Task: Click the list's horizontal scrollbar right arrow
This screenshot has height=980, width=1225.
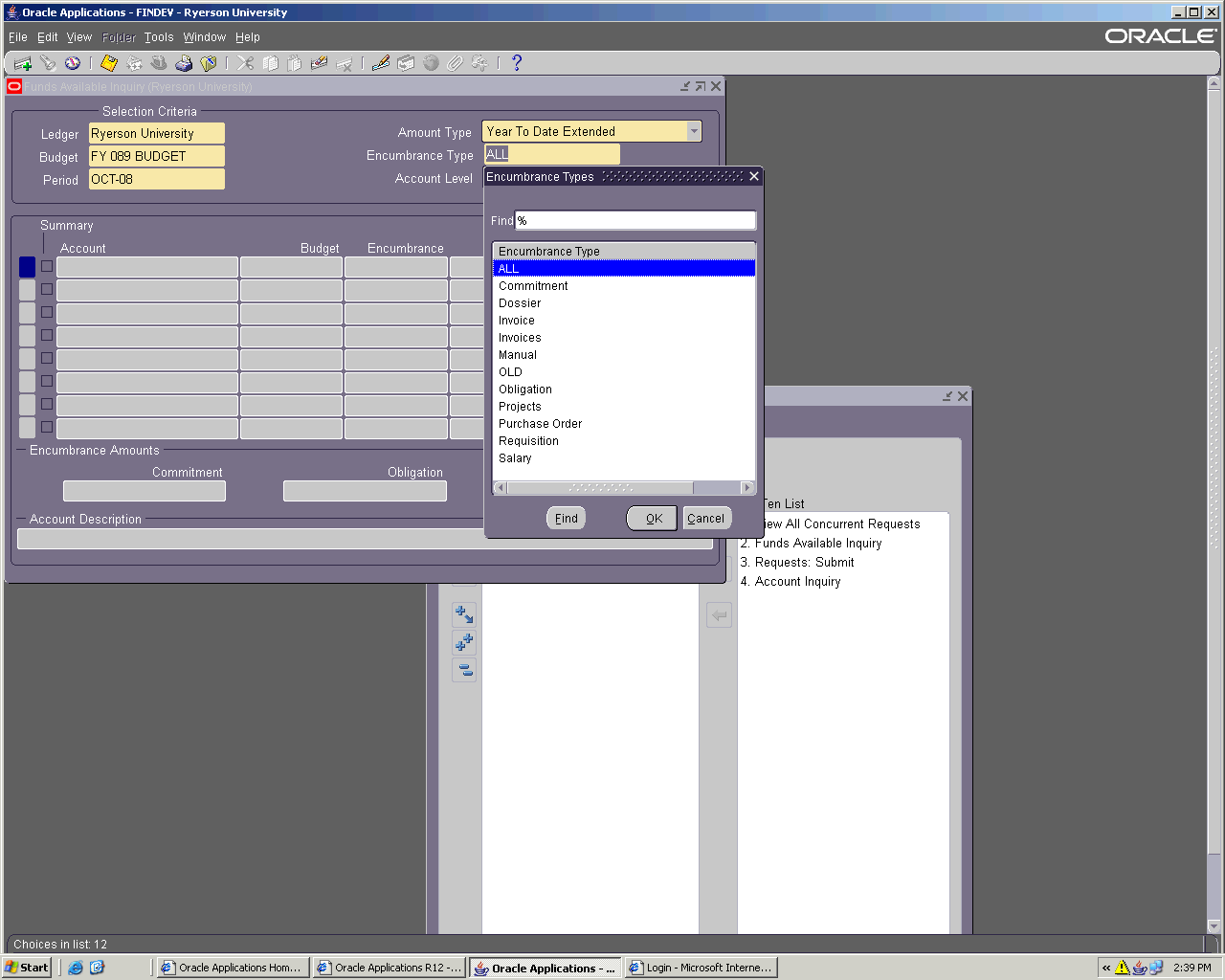Action: (747, 488)
